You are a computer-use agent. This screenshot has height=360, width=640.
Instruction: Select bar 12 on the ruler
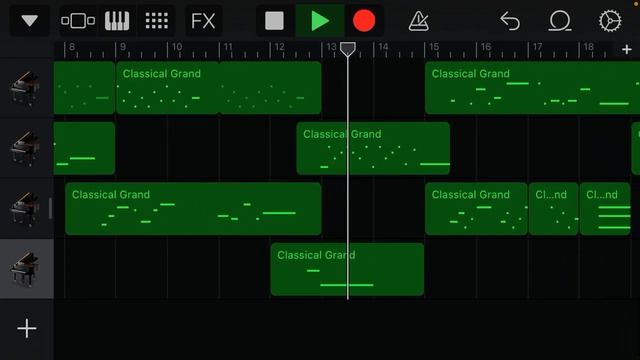[280, 47]
